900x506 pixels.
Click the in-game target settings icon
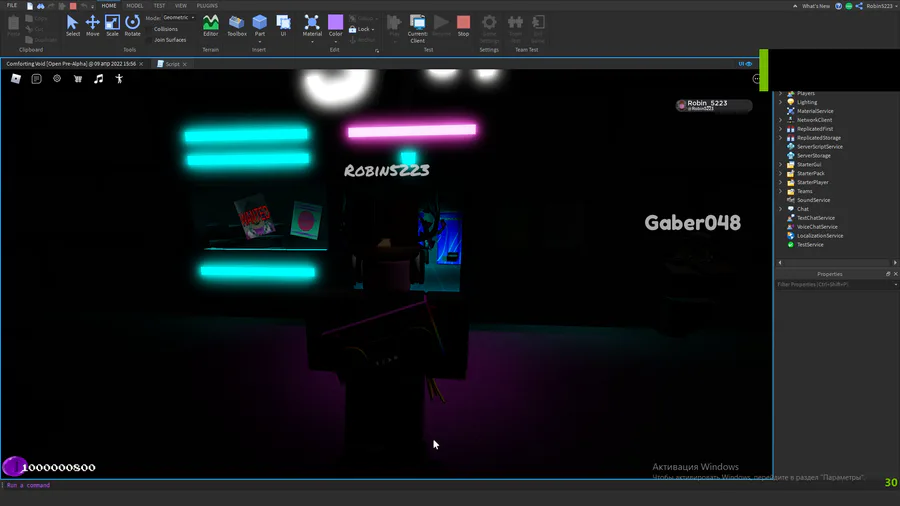(57, 79)
